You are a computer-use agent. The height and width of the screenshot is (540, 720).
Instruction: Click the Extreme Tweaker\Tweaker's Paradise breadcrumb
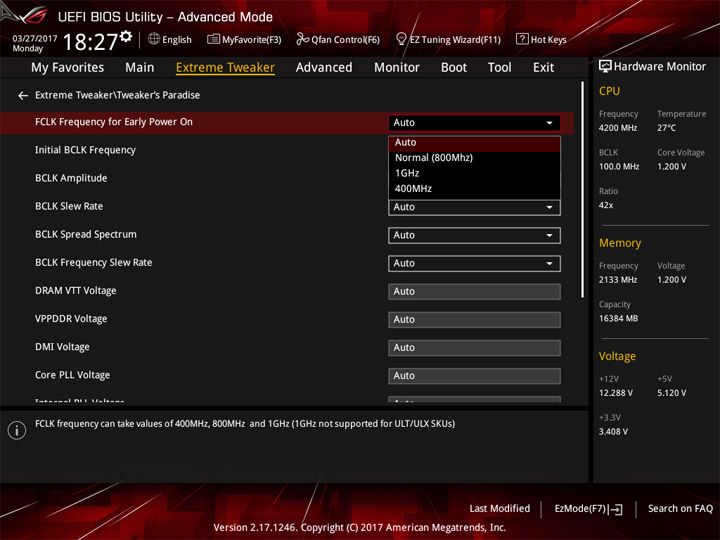pos(118,95)
